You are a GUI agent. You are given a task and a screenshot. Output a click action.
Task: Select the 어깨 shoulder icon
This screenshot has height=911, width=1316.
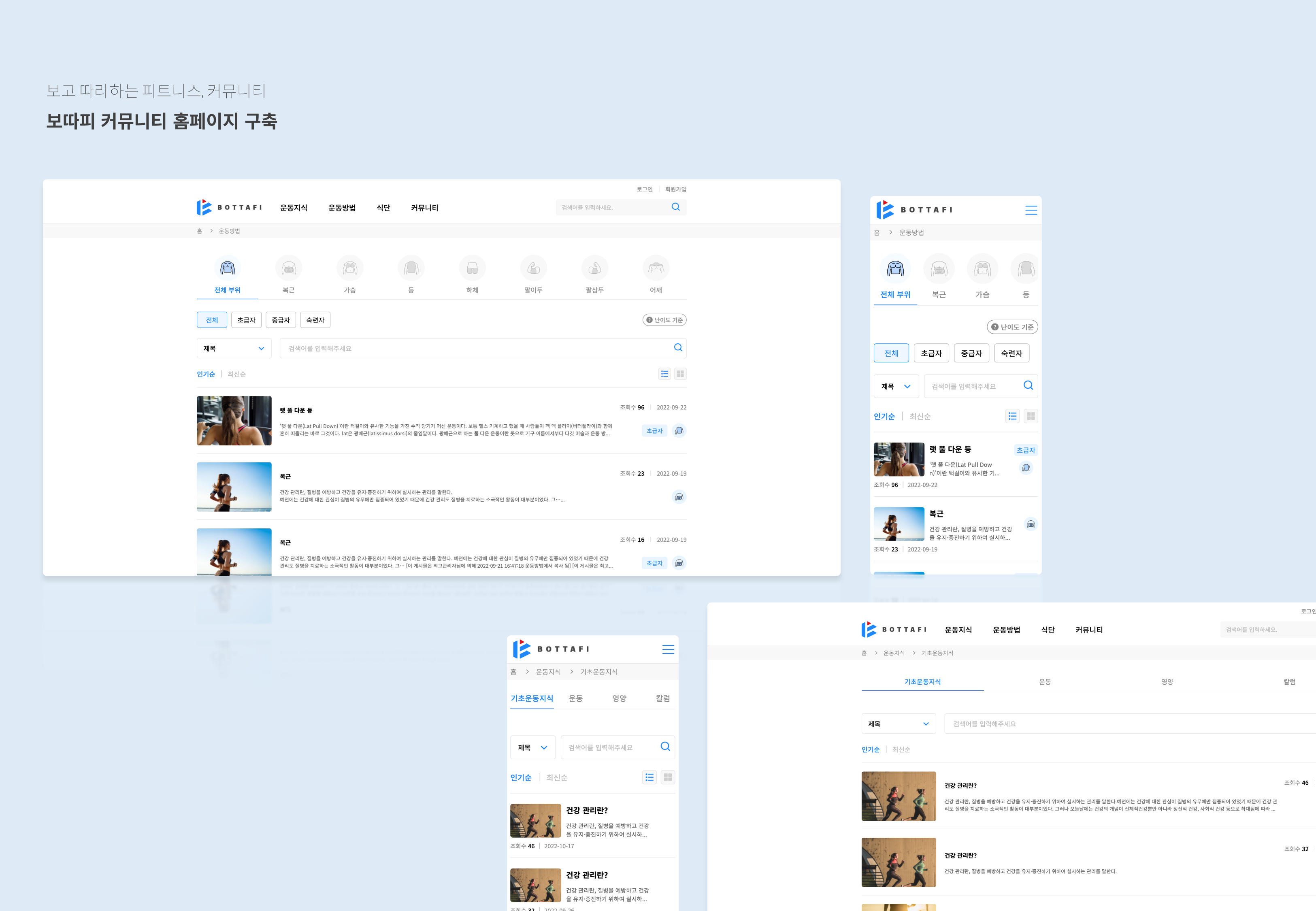(x=656, y=268)
